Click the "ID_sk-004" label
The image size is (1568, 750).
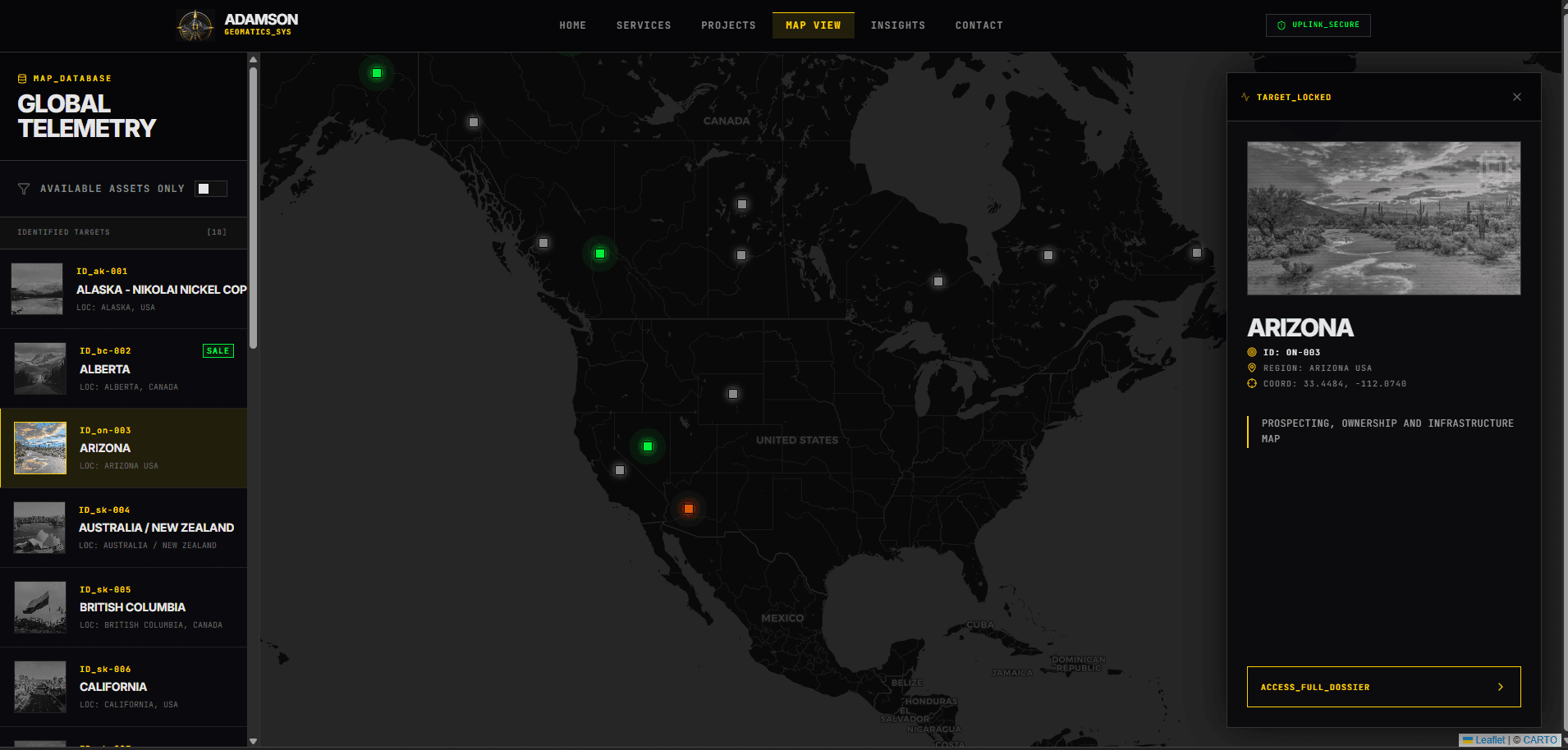pos(104,510)
